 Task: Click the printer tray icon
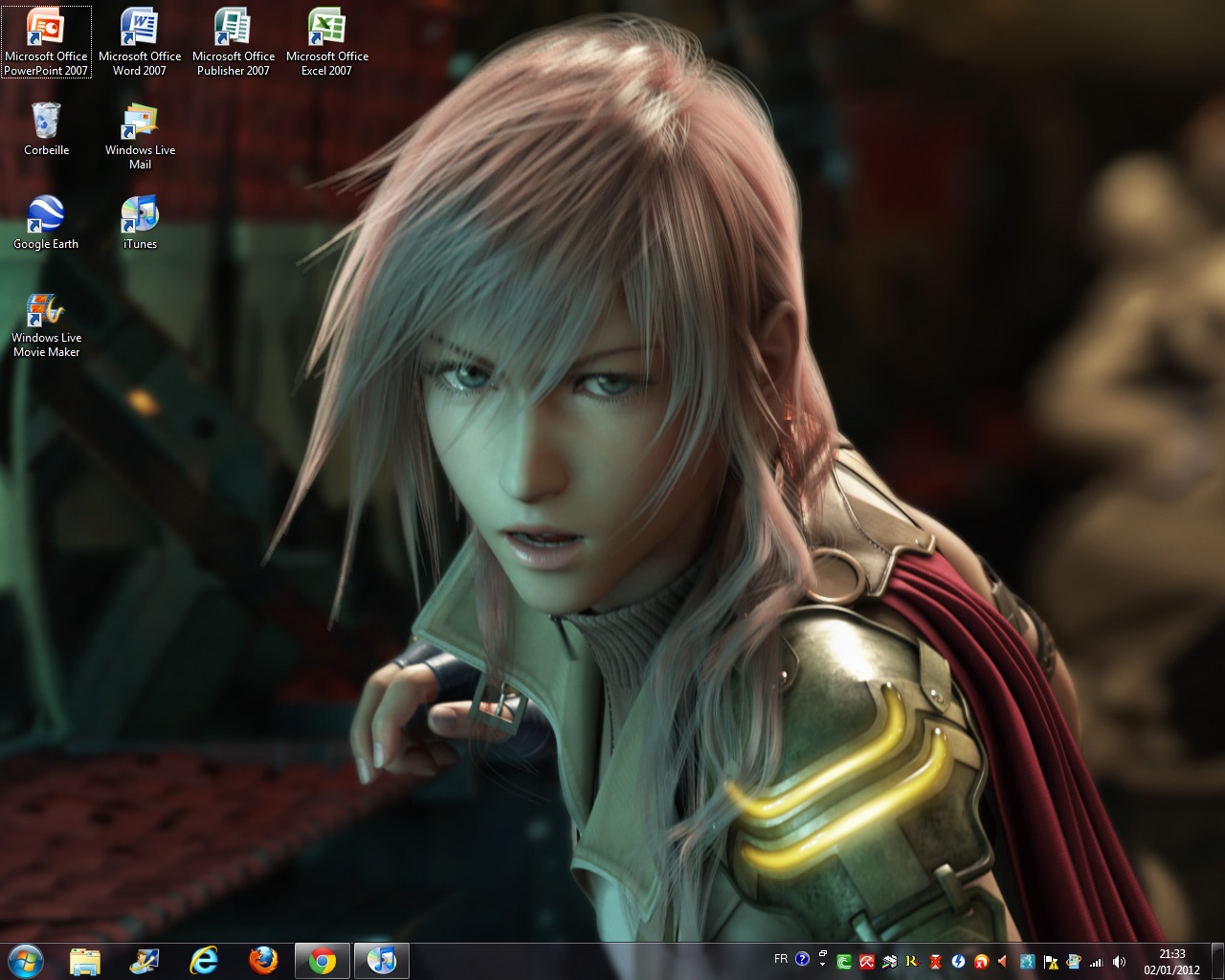(x=890, y=962)
